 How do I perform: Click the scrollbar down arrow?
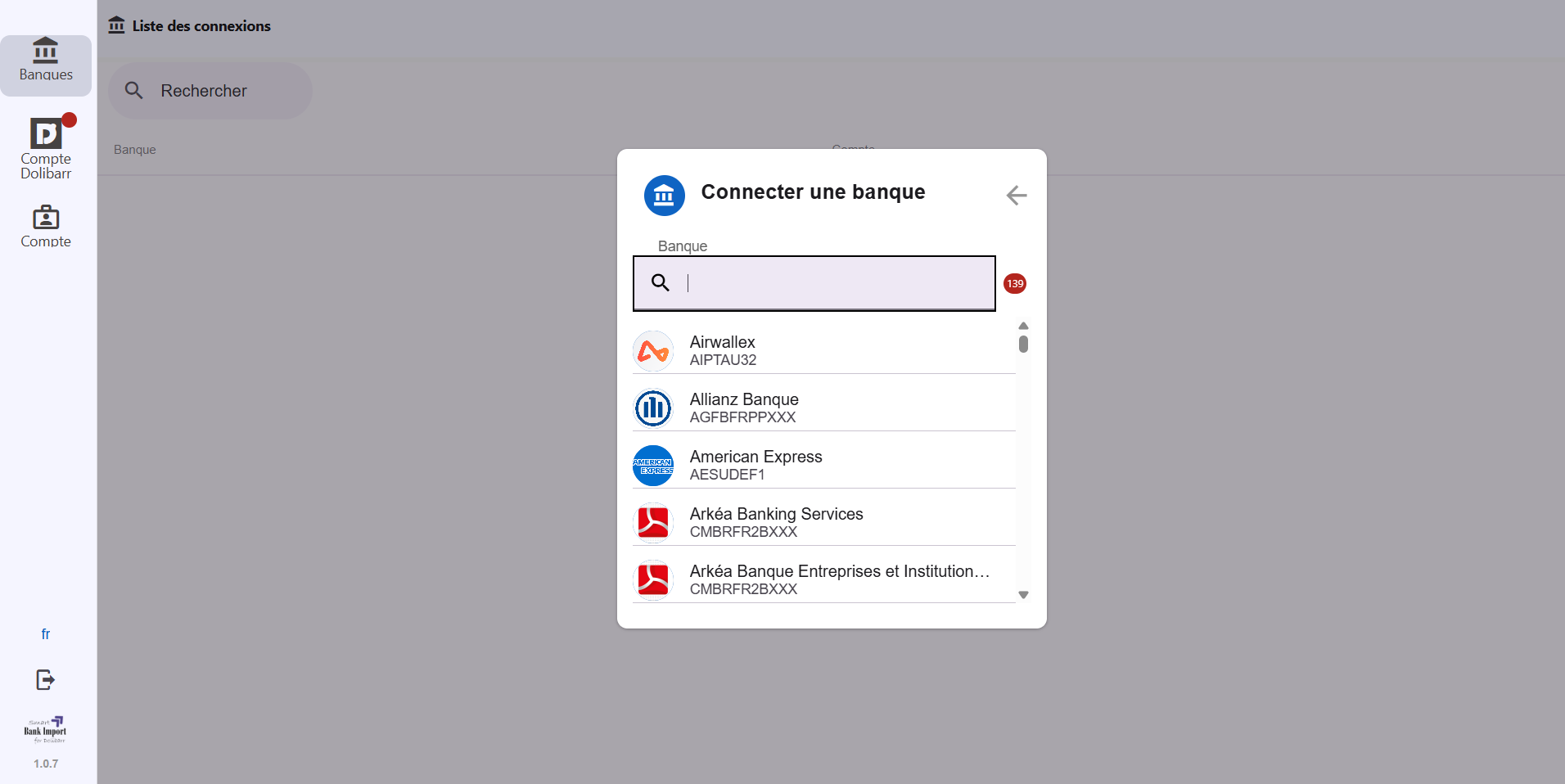coord(1023,595)
